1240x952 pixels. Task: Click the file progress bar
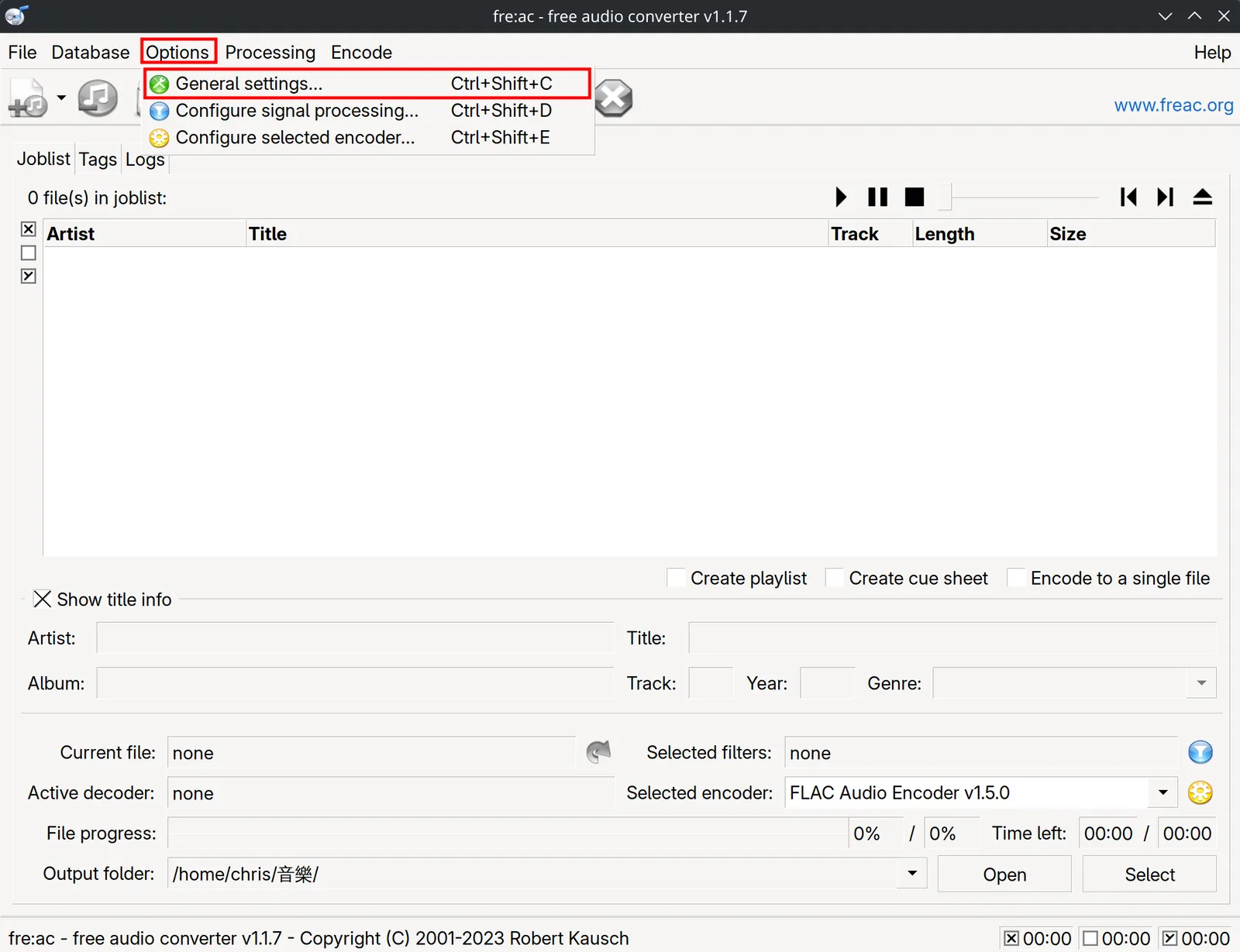(508, 833)
